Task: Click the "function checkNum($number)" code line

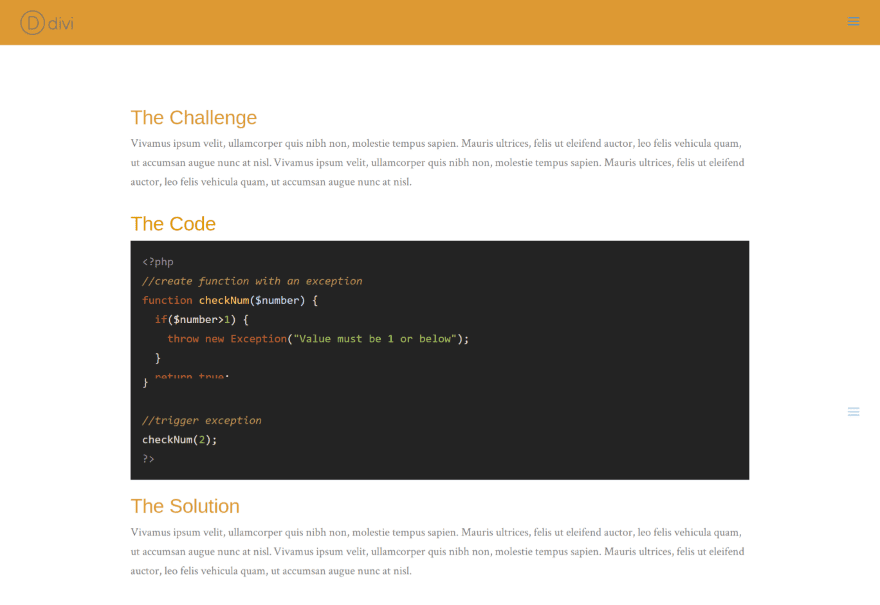Action: [229, 300]
